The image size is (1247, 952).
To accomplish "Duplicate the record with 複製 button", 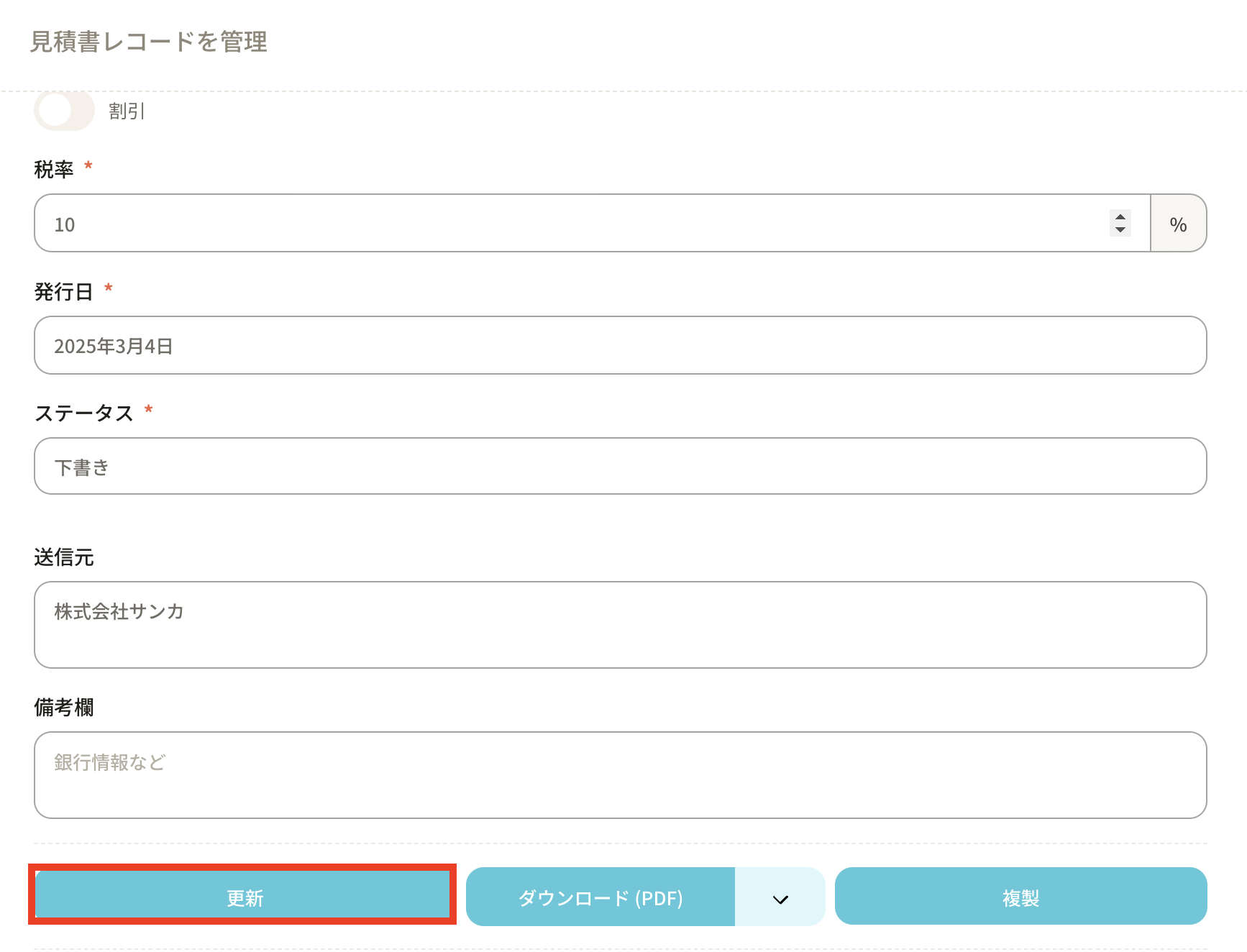I will (x=1020, y=897).
